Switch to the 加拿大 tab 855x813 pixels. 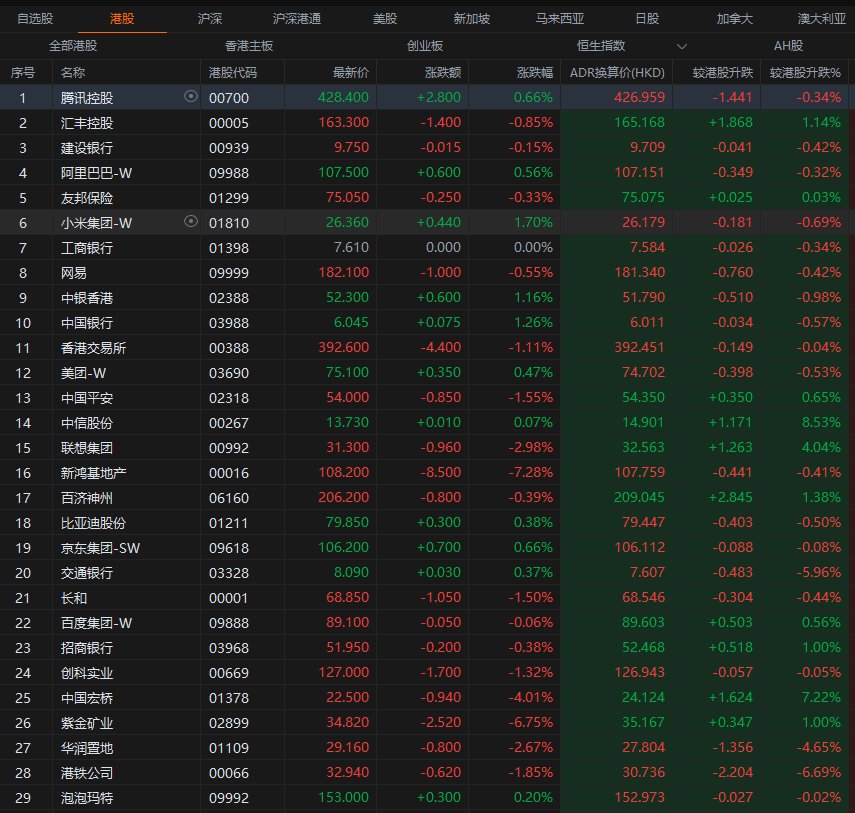tap(734, 19)
